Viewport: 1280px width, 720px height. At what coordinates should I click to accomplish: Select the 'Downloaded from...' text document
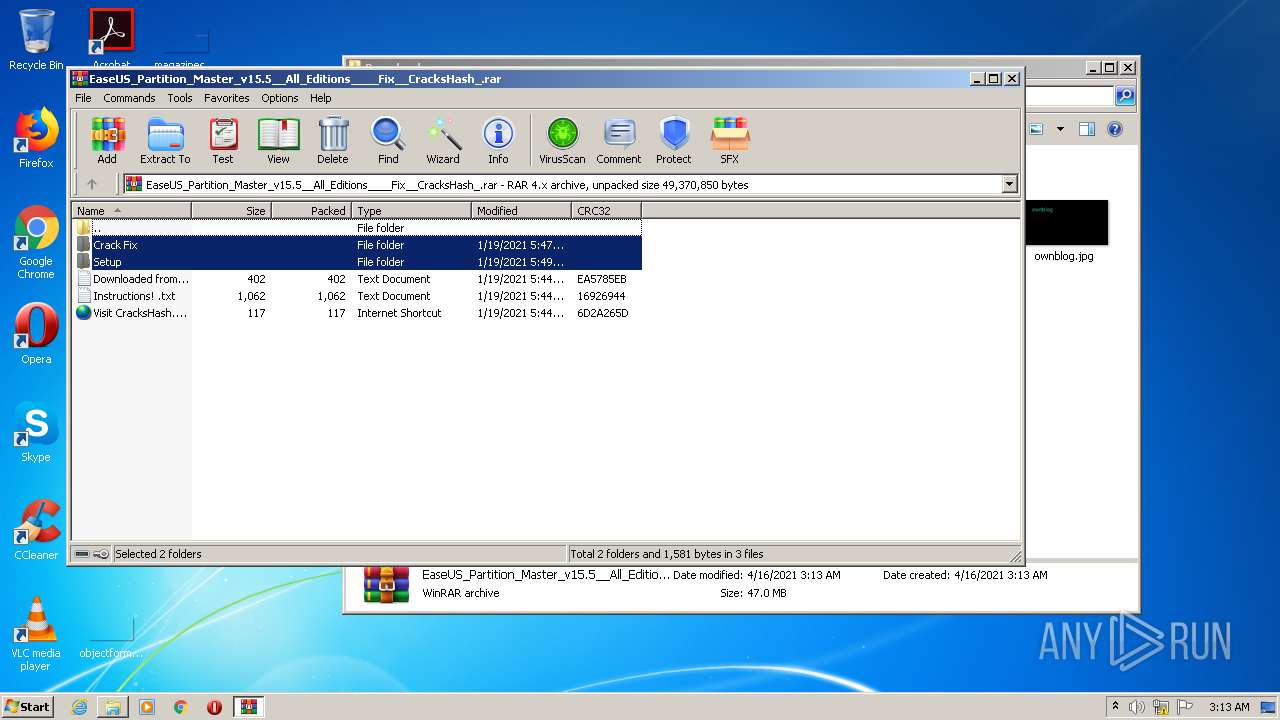tap(357, 279)
